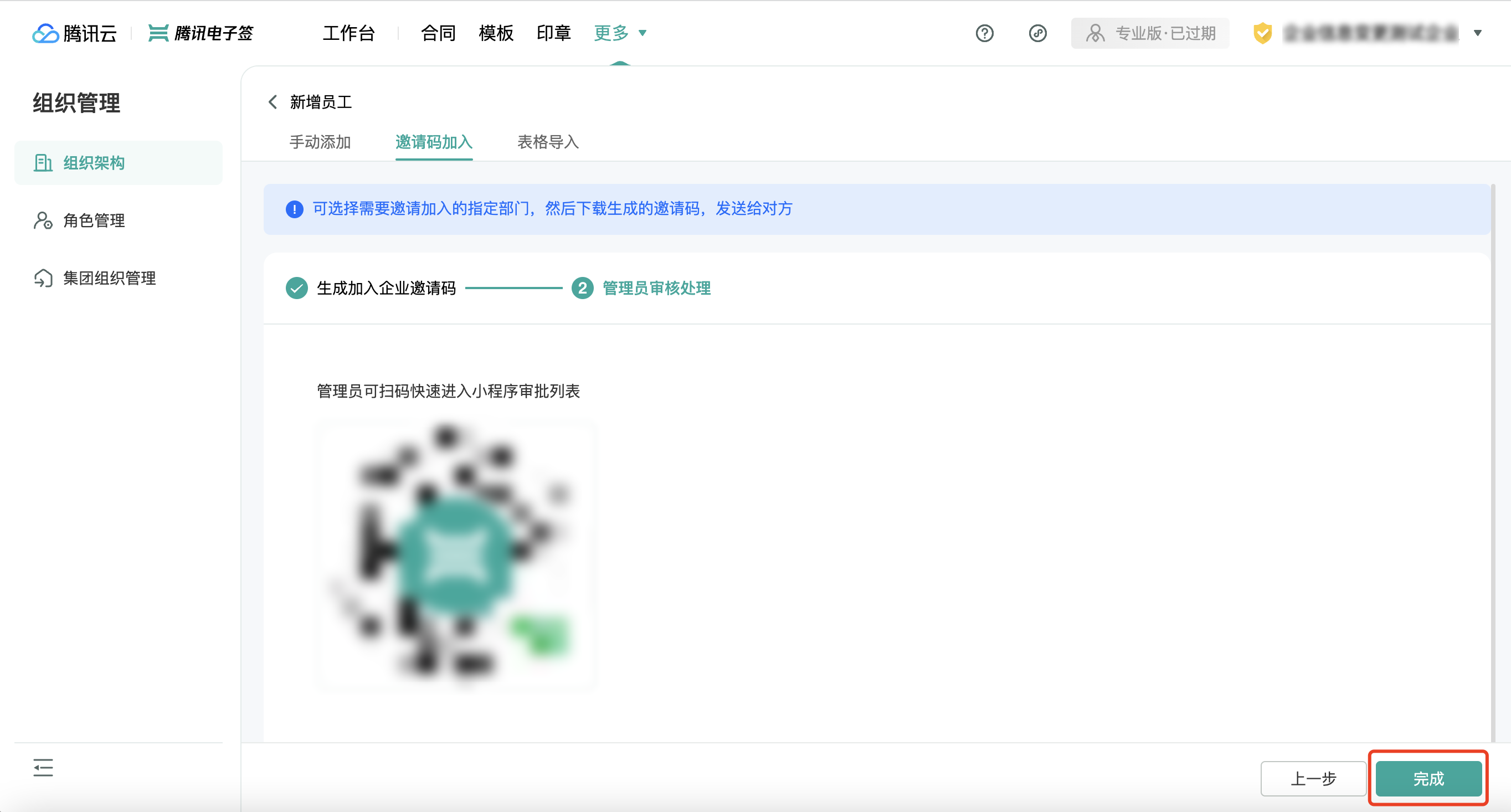Click the link/integration circle icon
This screenshot has width=1511, height=812.
(x=1037, y=33)
